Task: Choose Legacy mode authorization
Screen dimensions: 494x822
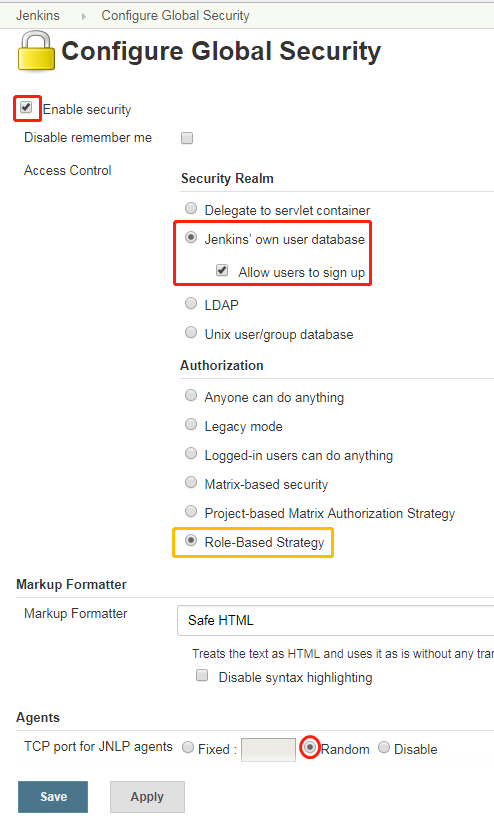Action: click(x=191, y=424)
